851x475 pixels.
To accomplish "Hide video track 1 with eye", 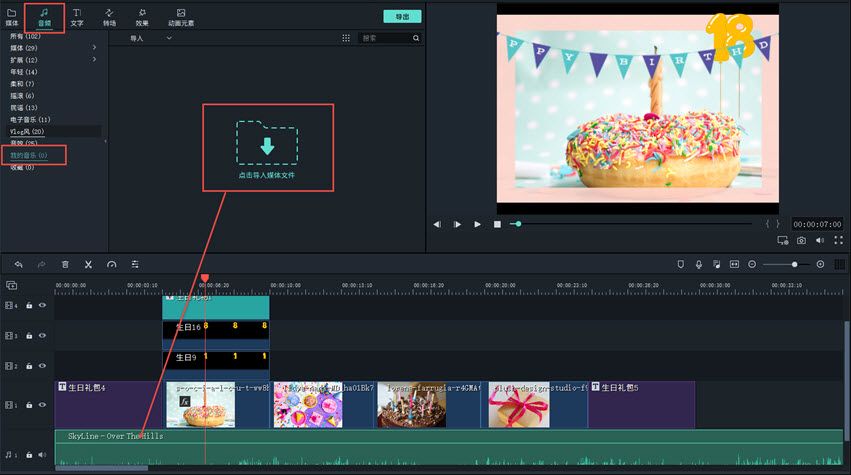I will coord(42,405).
